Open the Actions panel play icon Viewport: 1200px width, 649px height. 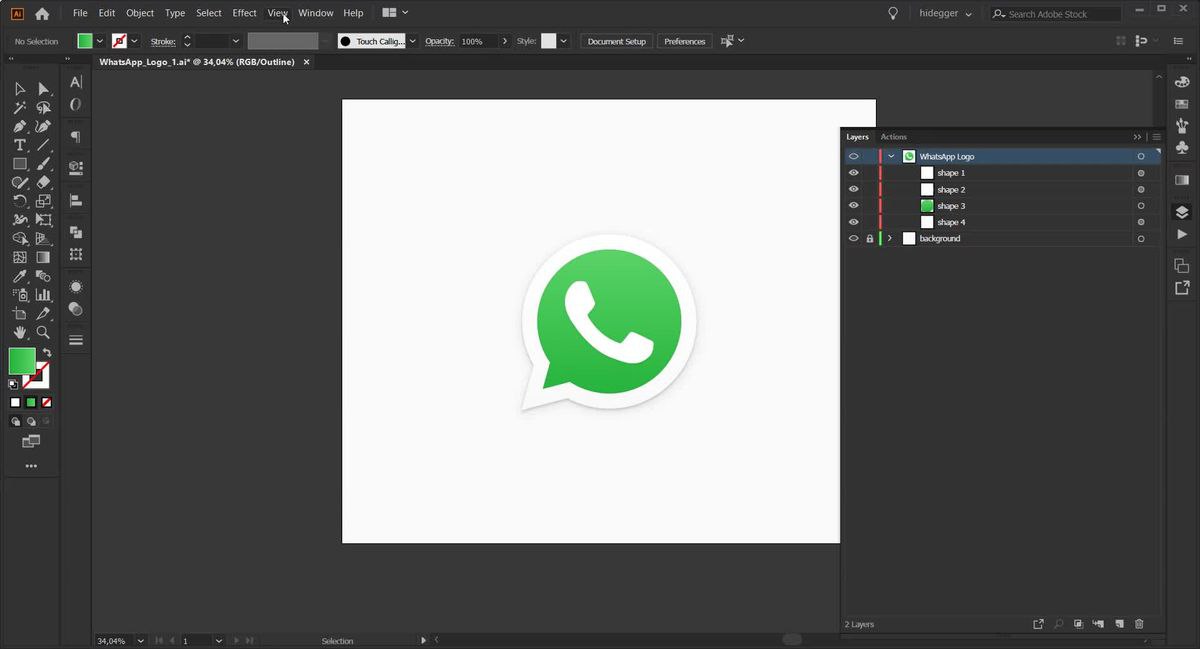pos(1181,234)
